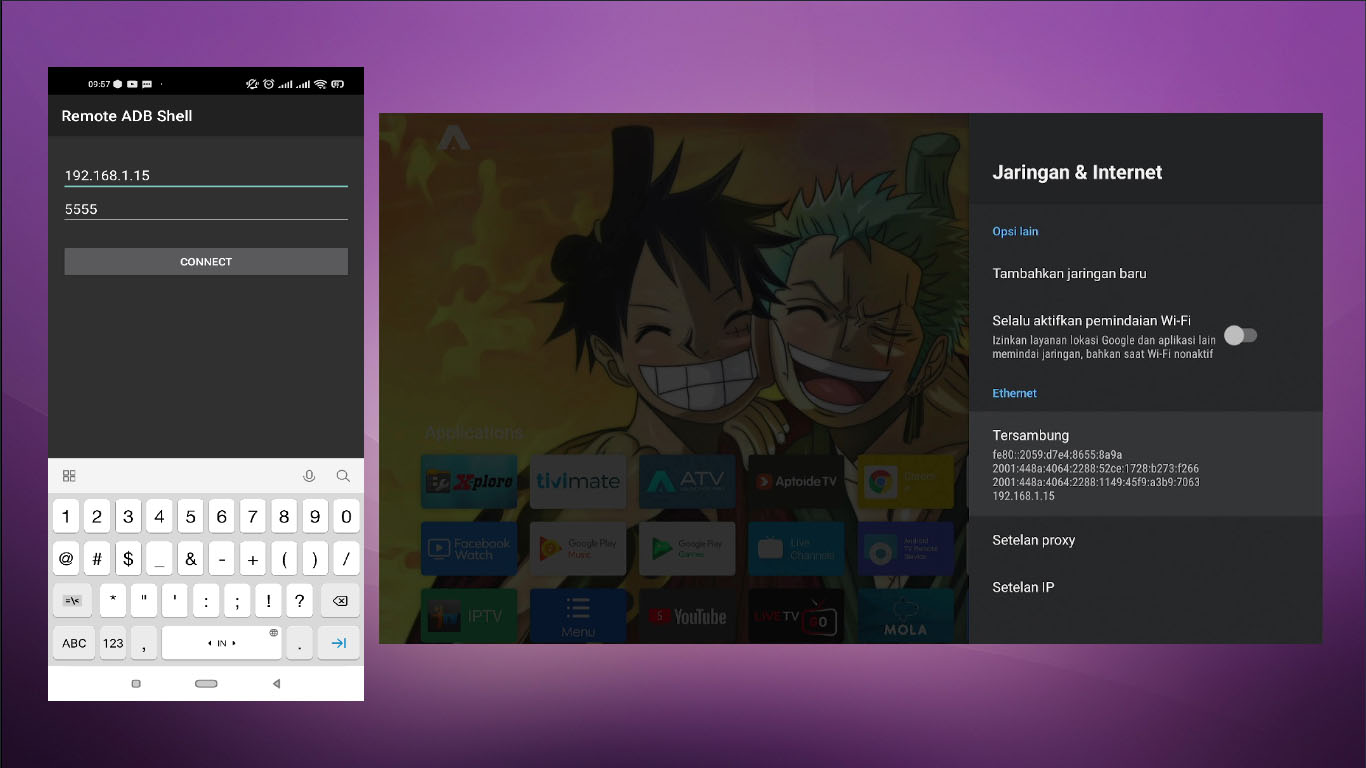
Task: Switch keyboard to ABC letters layout
Action: click(x=74, y=643)
